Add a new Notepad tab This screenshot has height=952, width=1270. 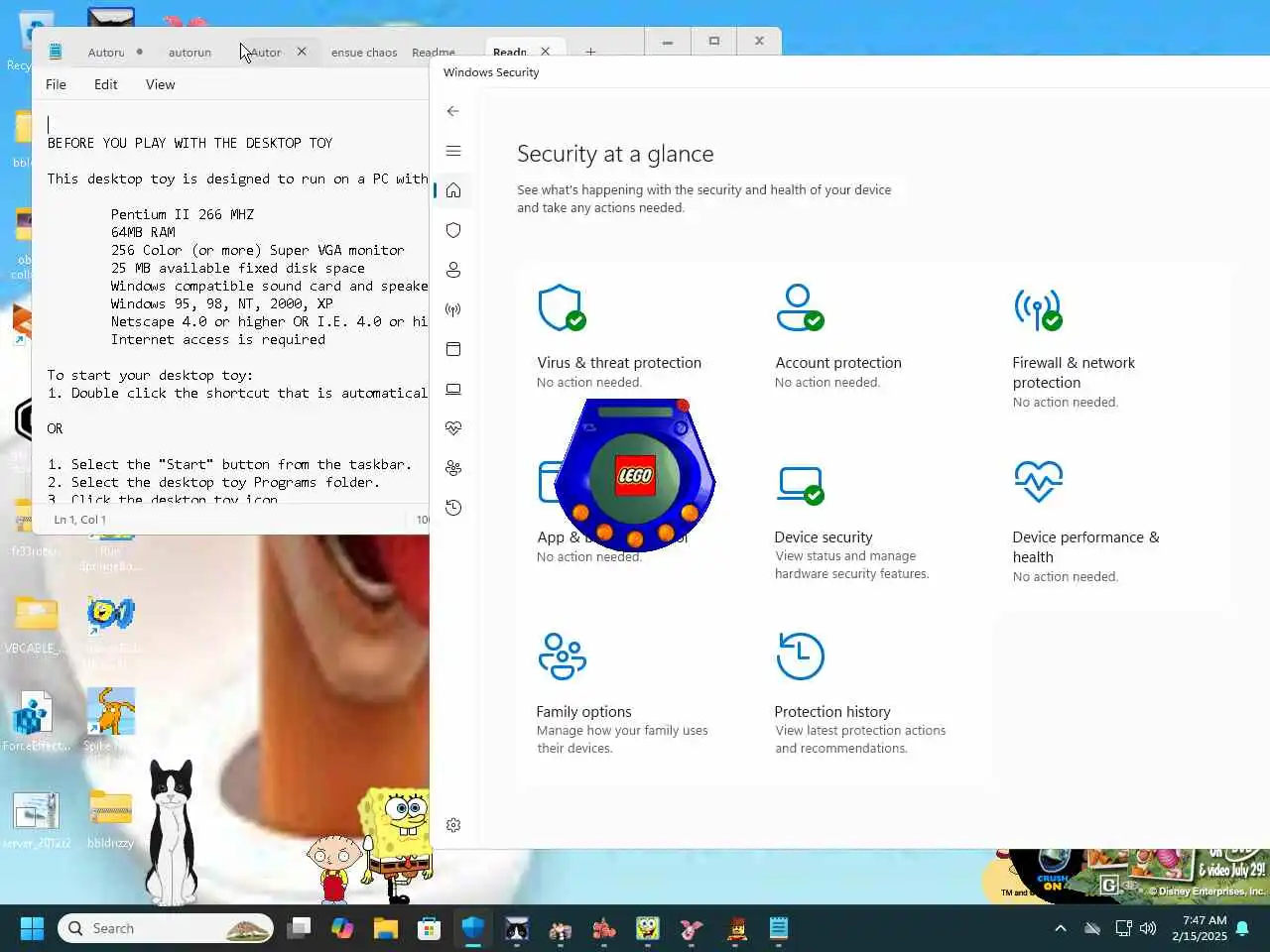[590, 52]
